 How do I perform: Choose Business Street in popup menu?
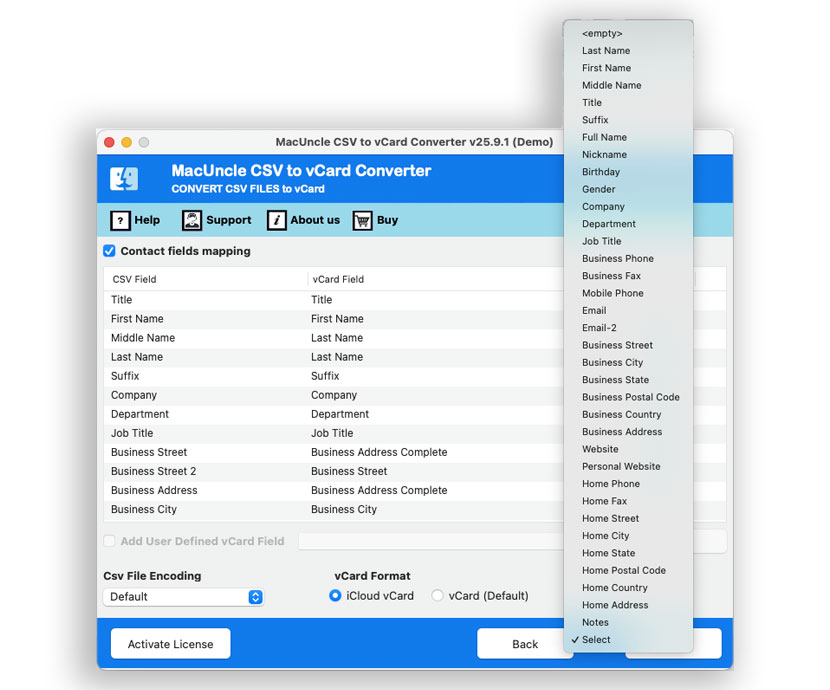pos(628,345)
